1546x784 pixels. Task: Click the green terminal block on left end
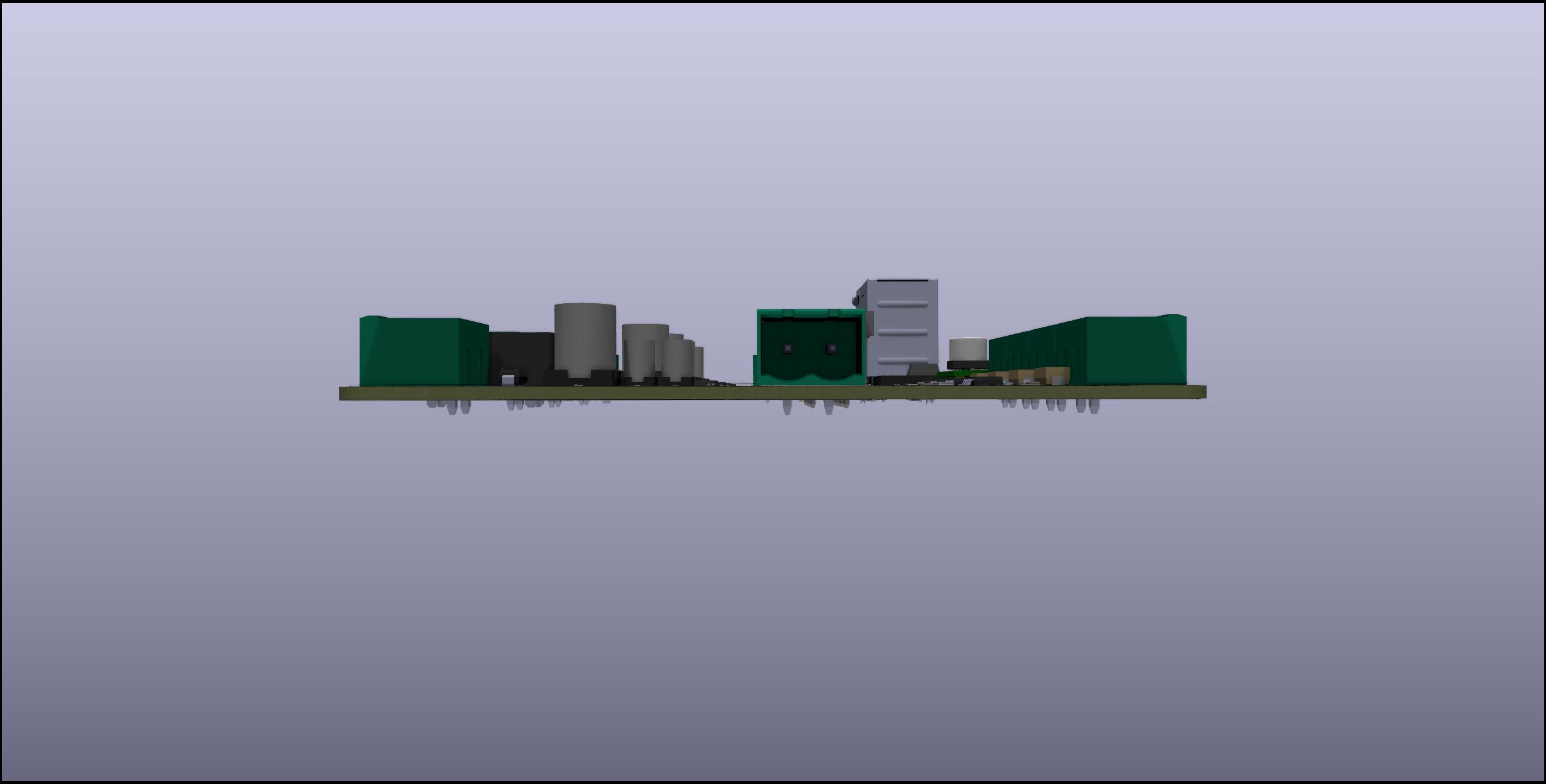(x=424, y=351)
